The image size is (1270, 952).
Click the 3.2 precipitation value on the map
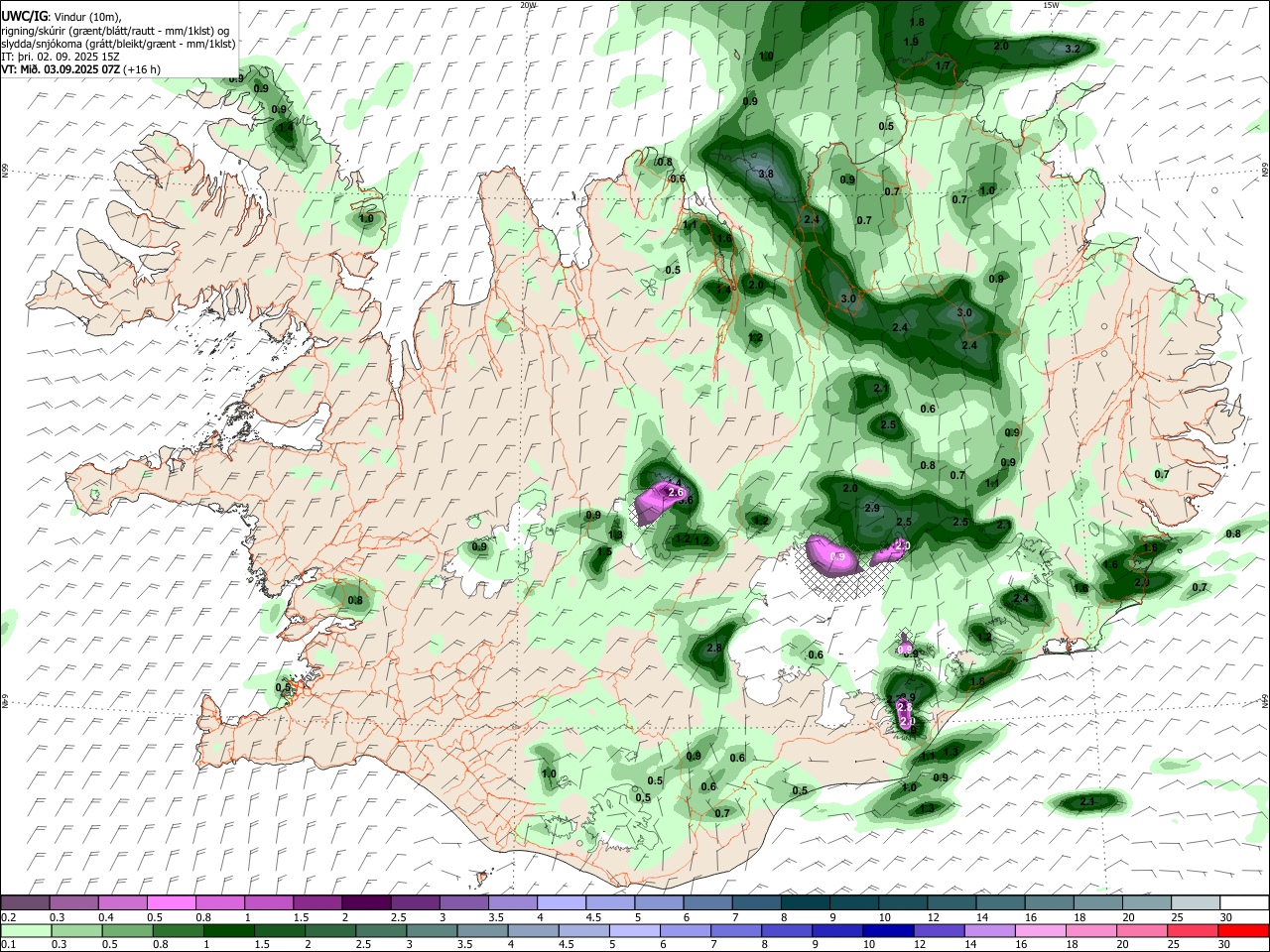[x=1072, y=49]
